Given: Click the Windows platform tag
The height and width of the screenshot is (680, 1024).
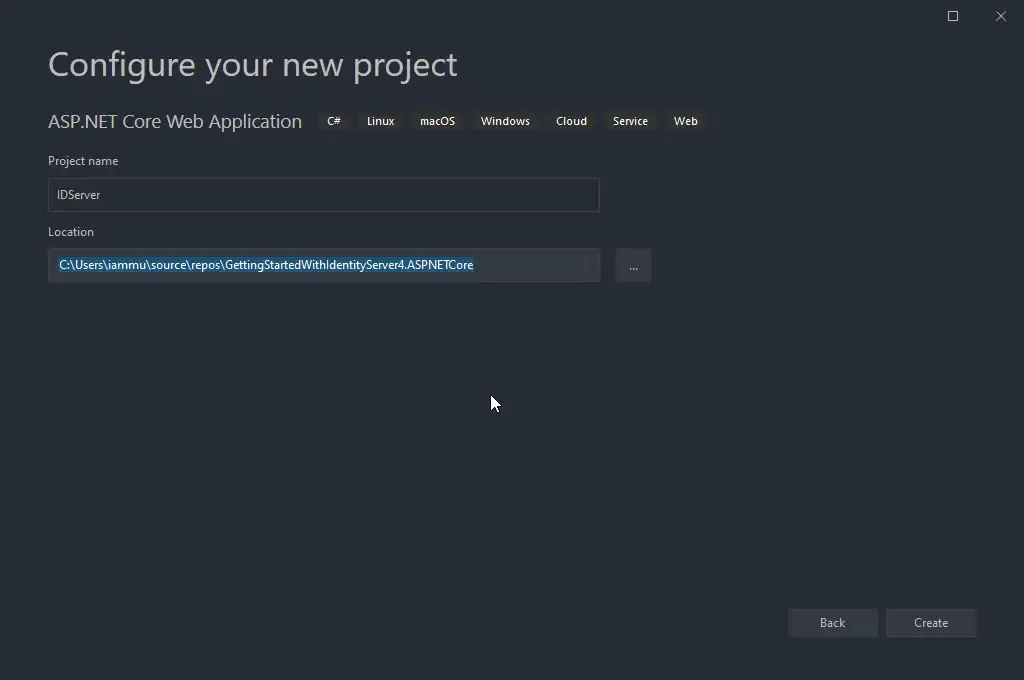Looking at the screenshot, I should click(x=505, y=120).
